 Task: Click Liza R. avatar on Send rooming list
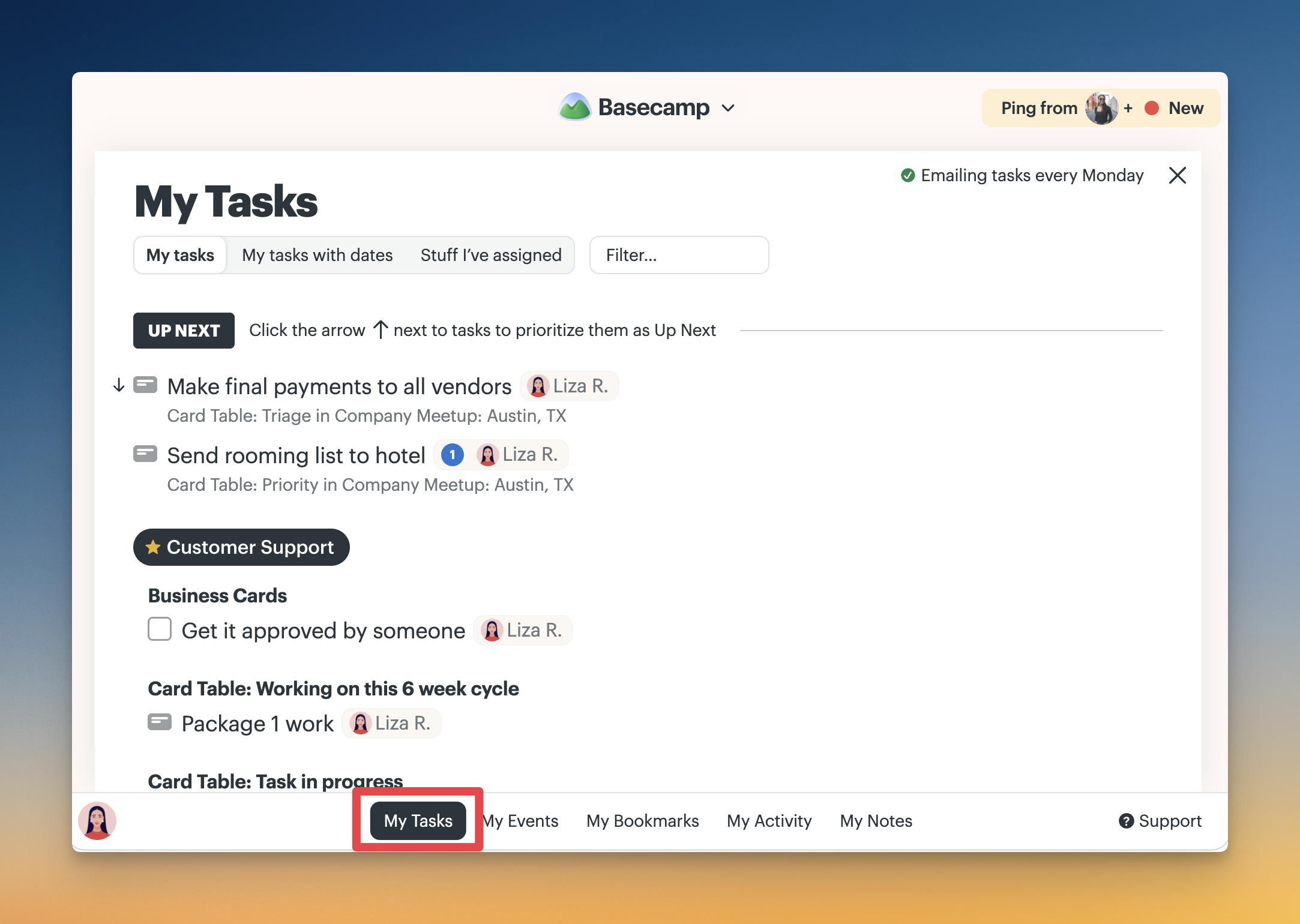(488, 455)
